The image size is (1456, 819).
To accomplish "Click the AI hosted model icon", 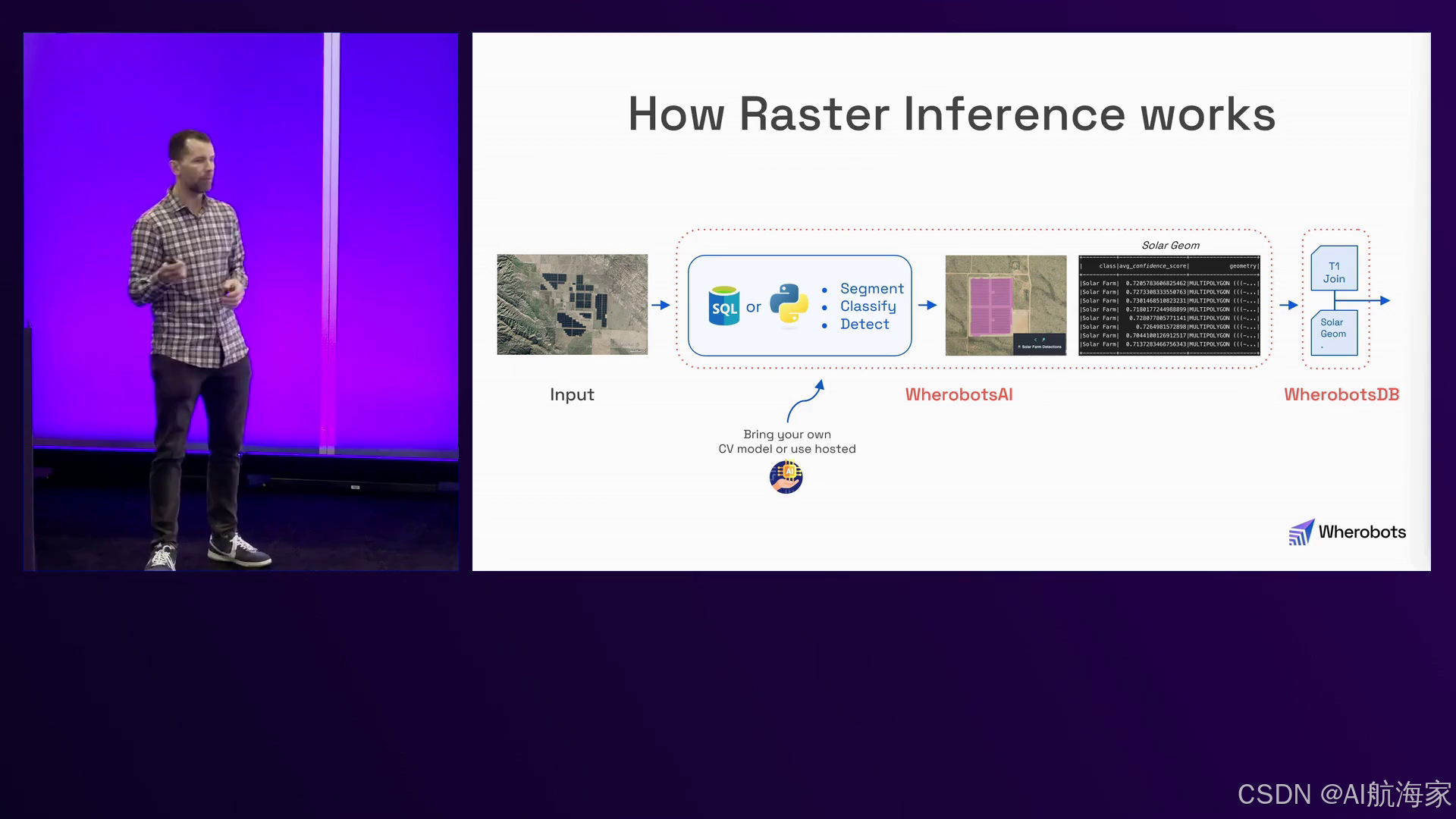I will (786, 477).
